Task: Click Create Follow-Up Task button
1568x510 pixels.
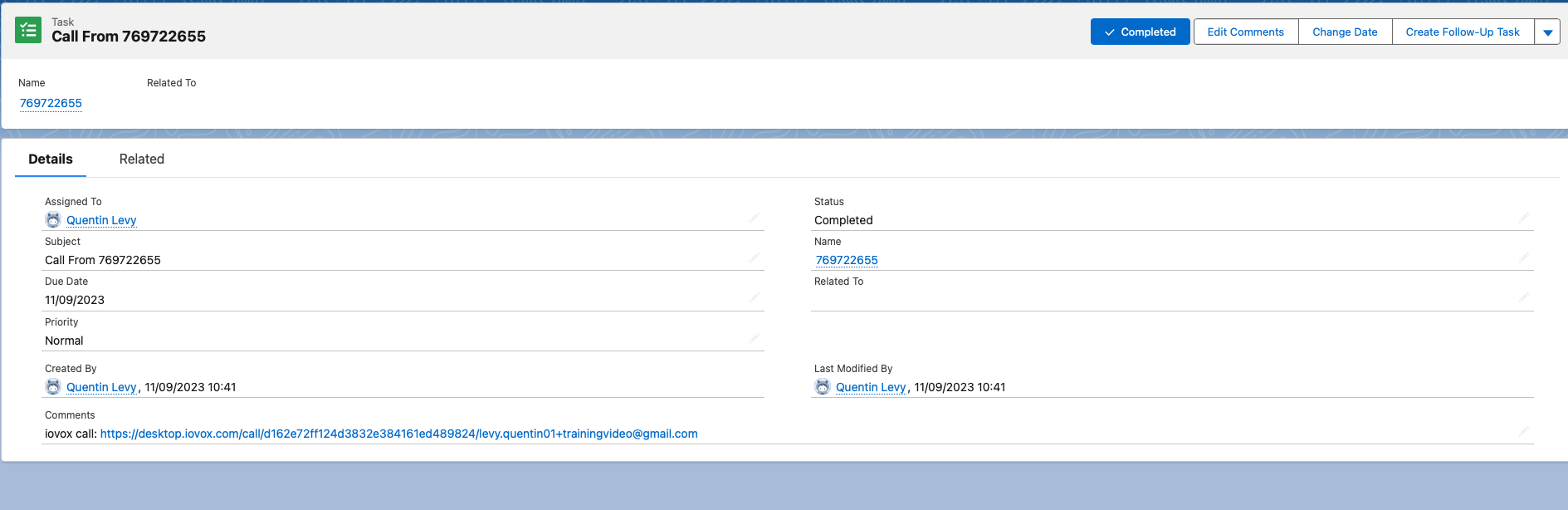Action: point(1462,32)
